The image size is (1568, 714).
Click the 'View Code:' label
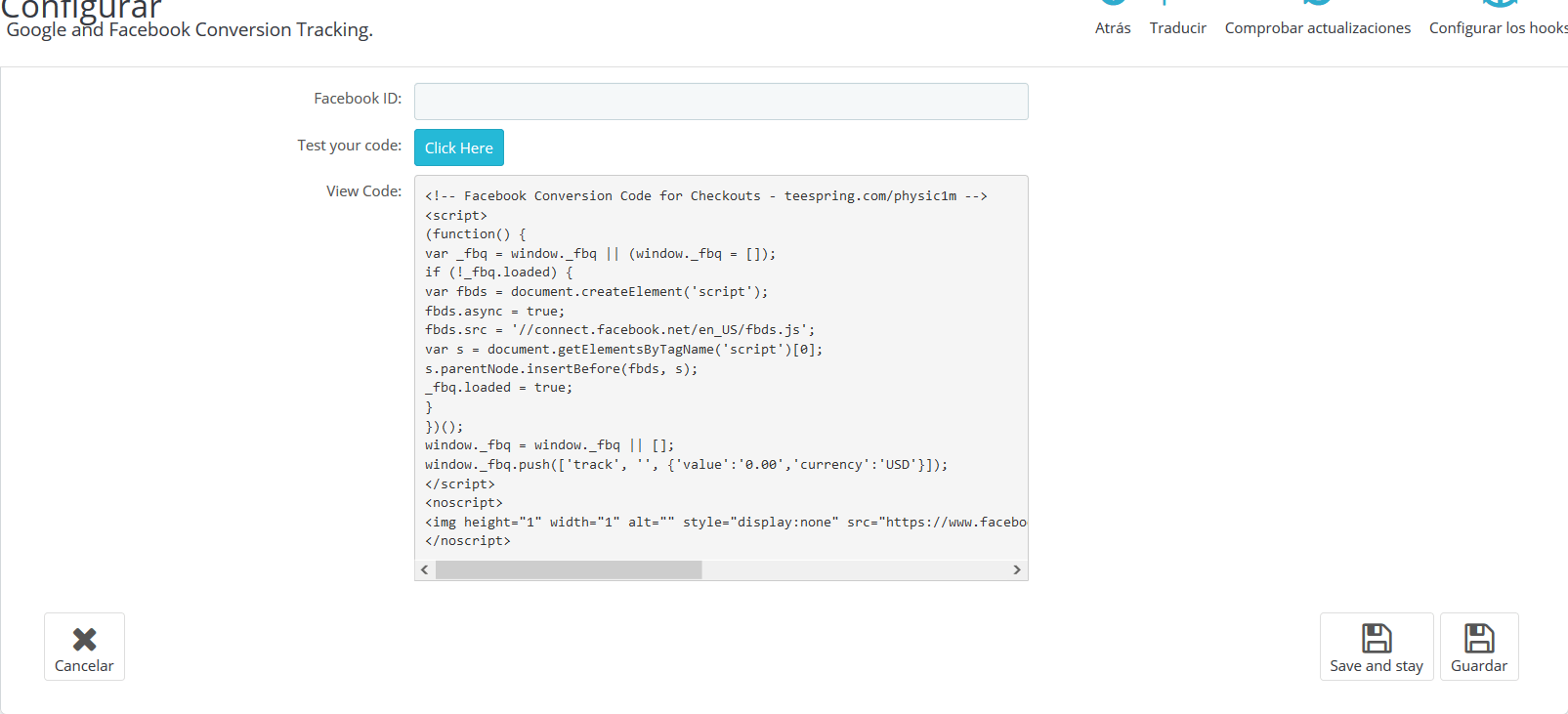pyautogui.click(x=363, y=191)
